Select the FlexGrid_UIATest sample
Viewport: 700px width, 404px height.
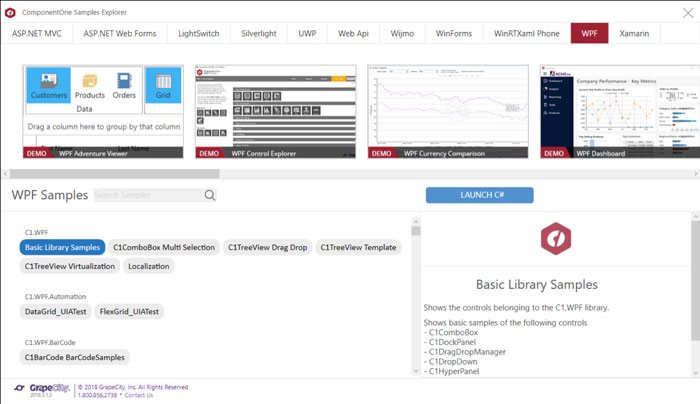point(129,312)
